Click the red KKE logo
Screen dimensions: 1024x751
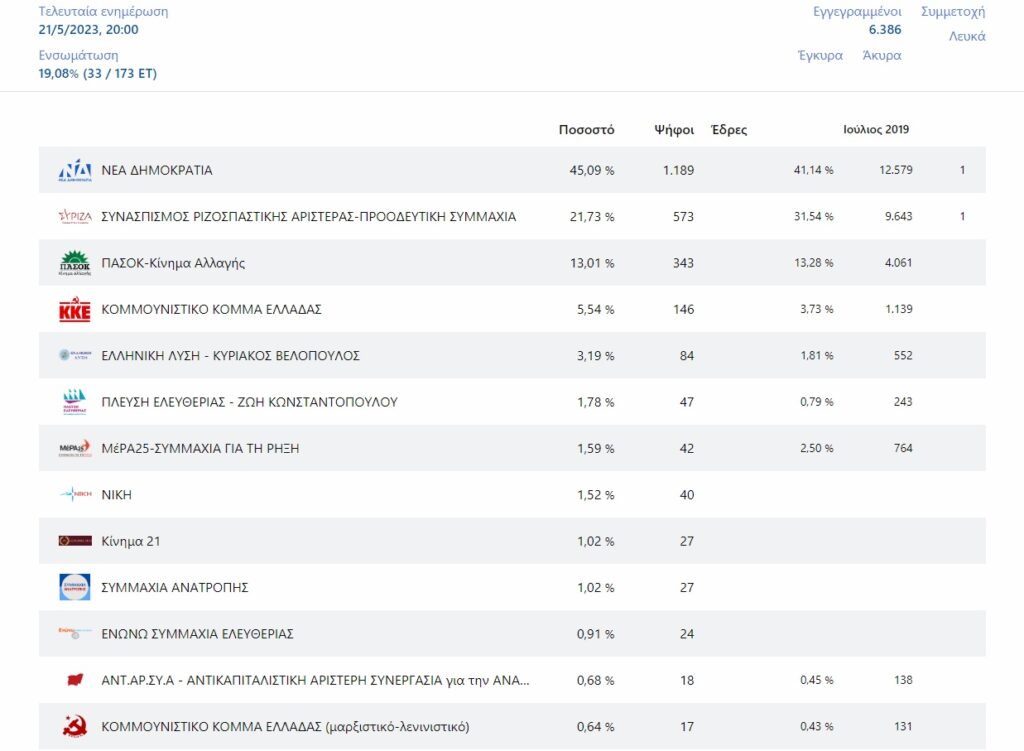pyautogui.click(x=75, y=310)
